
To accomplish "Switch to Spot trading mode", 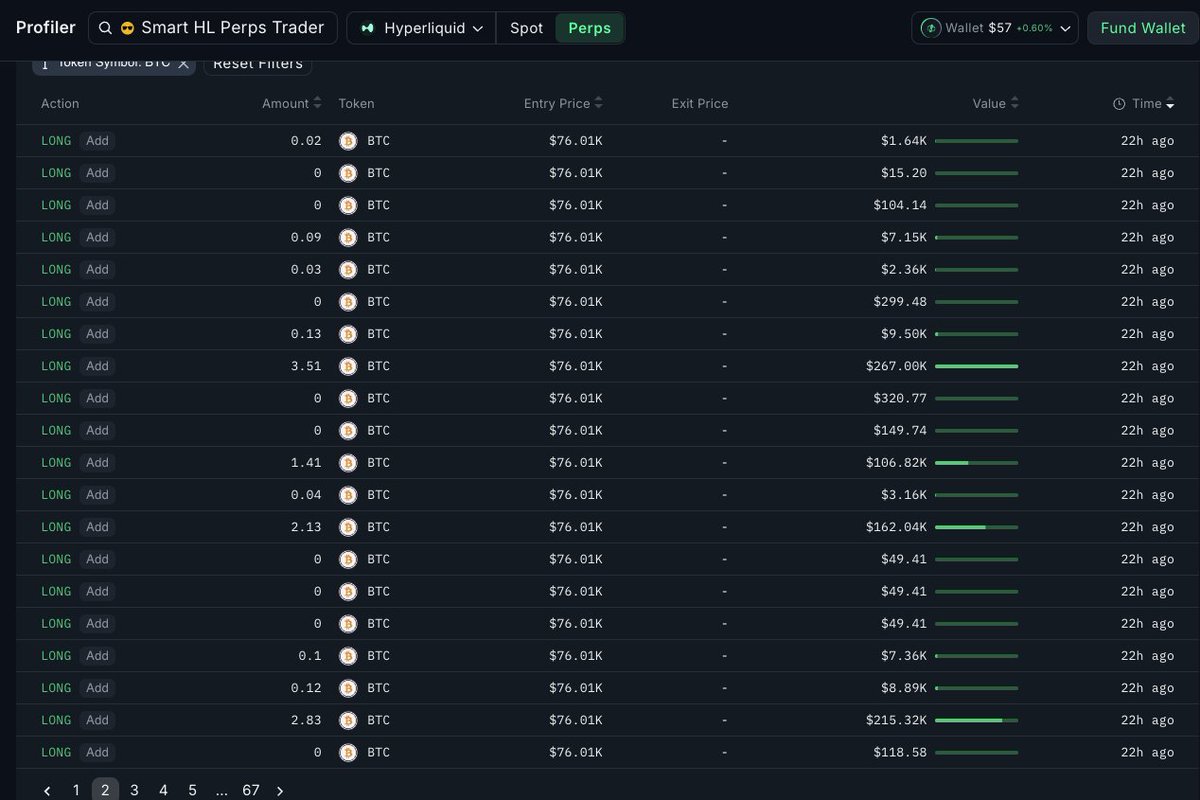I will 526,28.
